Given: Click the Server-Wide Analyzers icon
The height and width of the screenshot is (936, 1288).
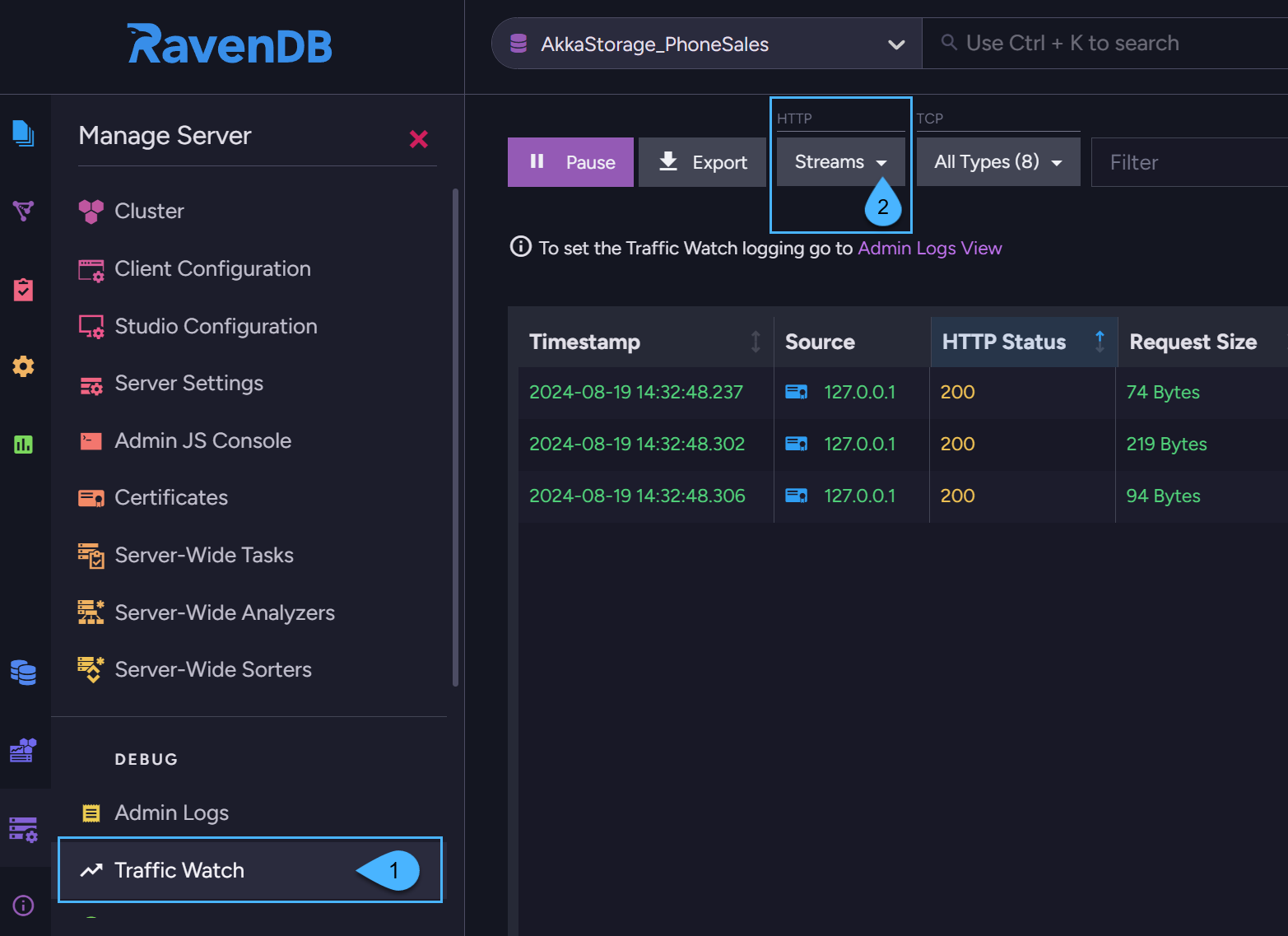Looking at the screenshot, I should coord(91,612).
